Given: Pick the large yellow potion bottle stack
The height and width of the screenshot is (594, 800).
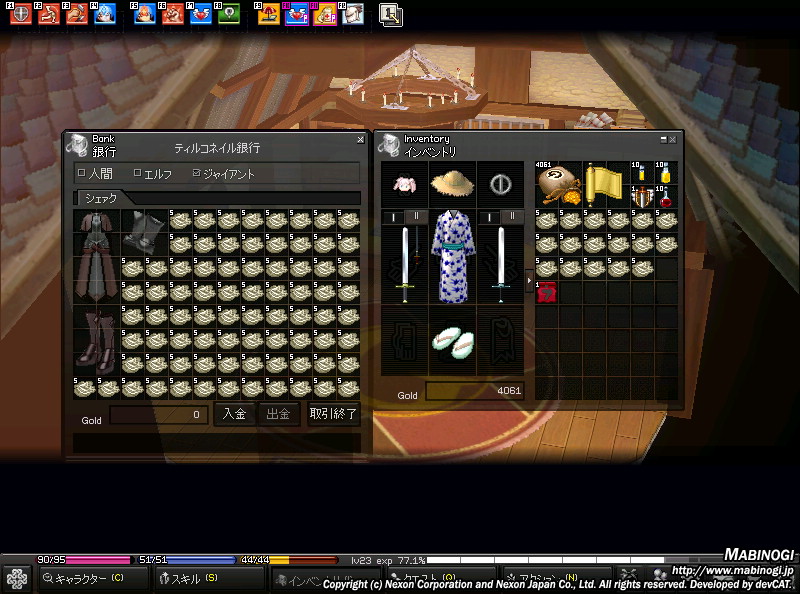Looking at the screenshot, I should click(665, 172).
